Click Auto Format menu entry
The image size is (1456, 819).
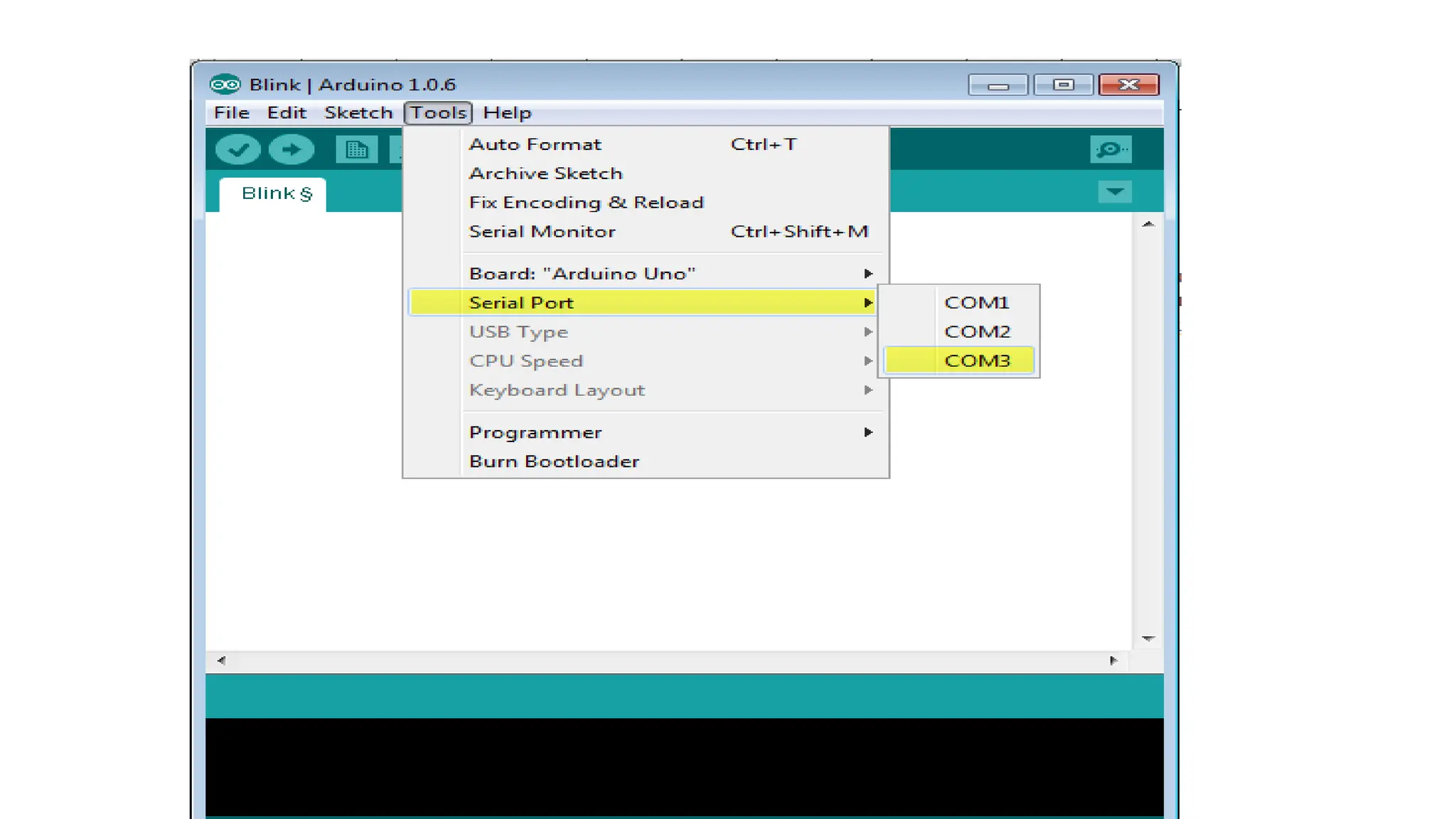coord(535,144)
